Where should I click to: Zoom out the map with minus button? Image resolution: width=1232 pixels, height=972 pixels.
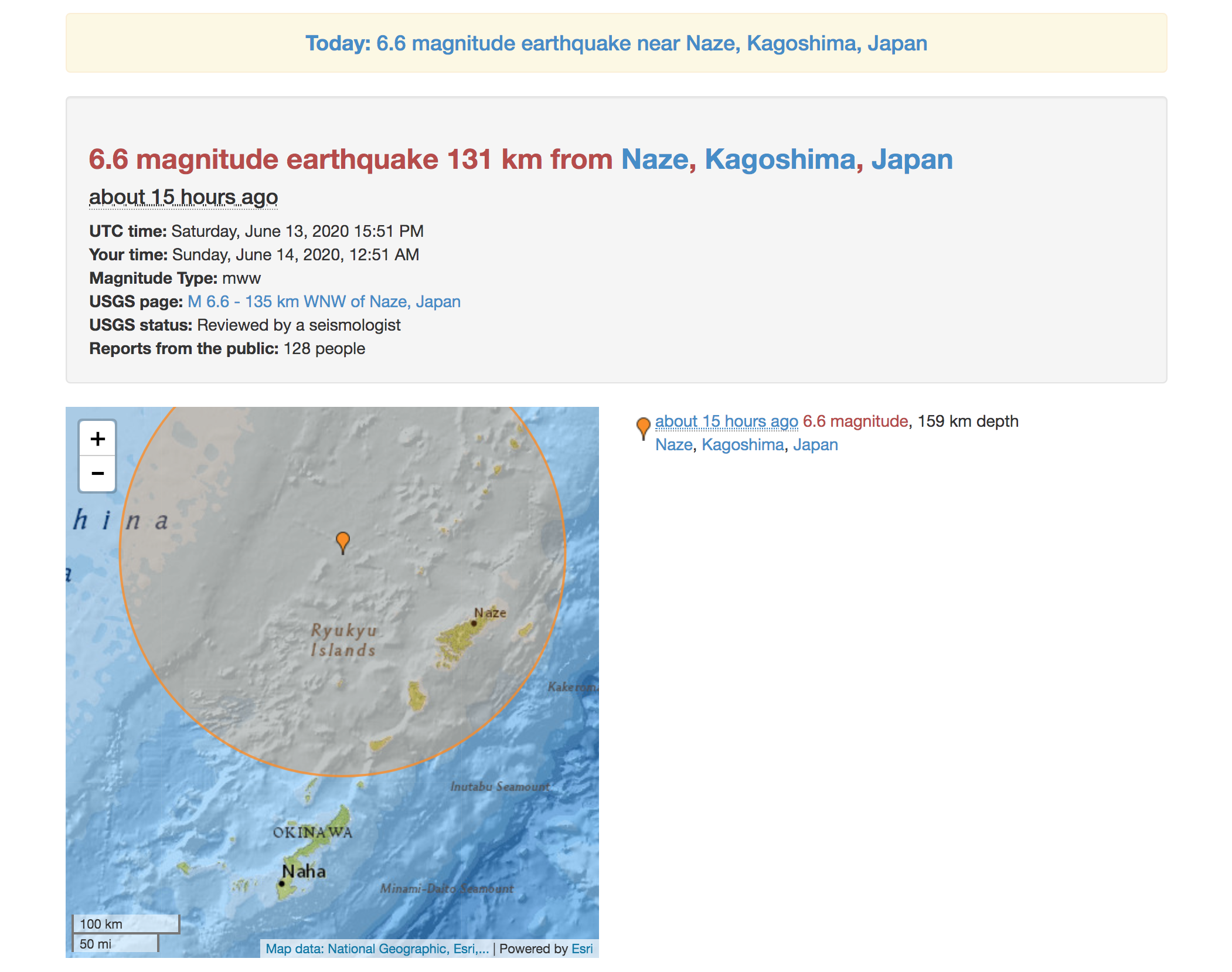pyautogui.click(x=97, y=473)
